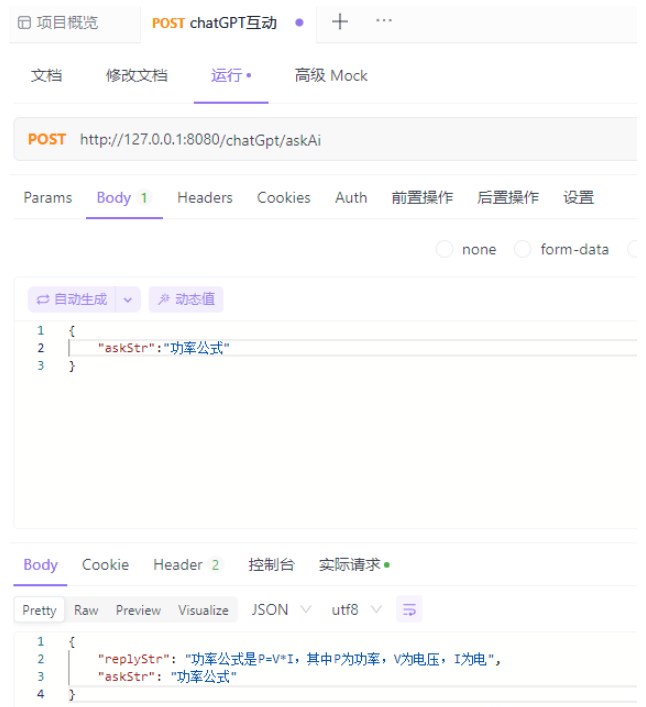This screenshot has height=707, width=646.
Task: Open the request Cookies tab
Action: pos(284,197)
